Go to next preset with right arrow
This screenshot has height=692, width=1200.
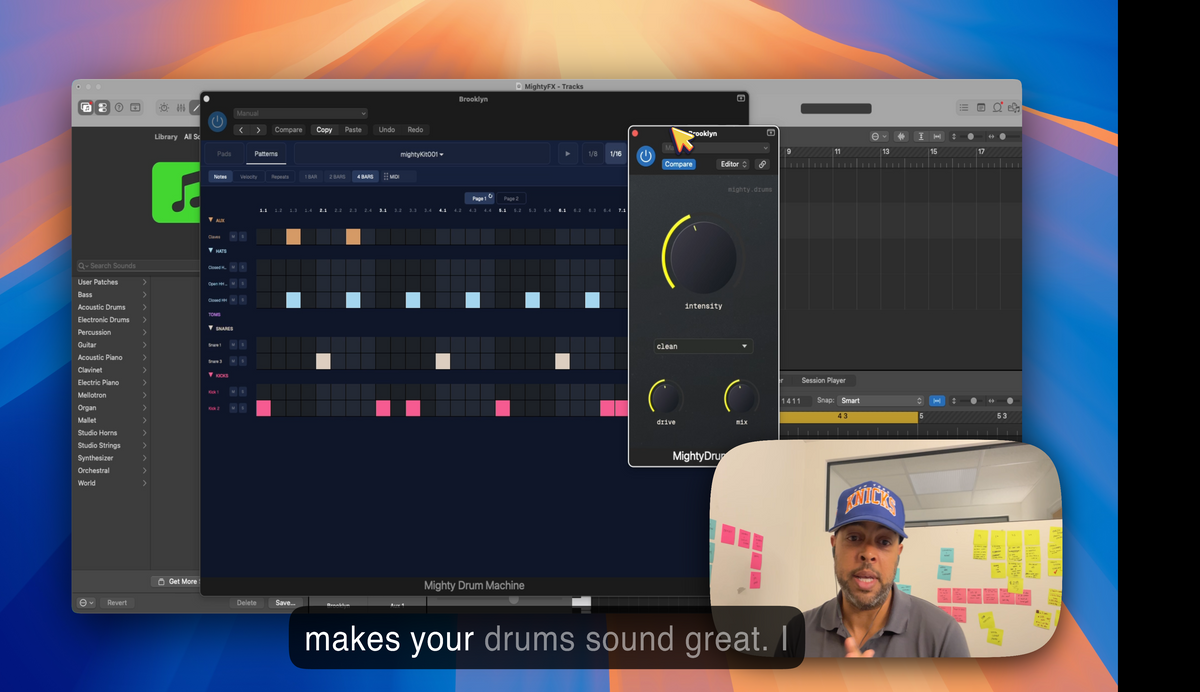tap(259, 130)
